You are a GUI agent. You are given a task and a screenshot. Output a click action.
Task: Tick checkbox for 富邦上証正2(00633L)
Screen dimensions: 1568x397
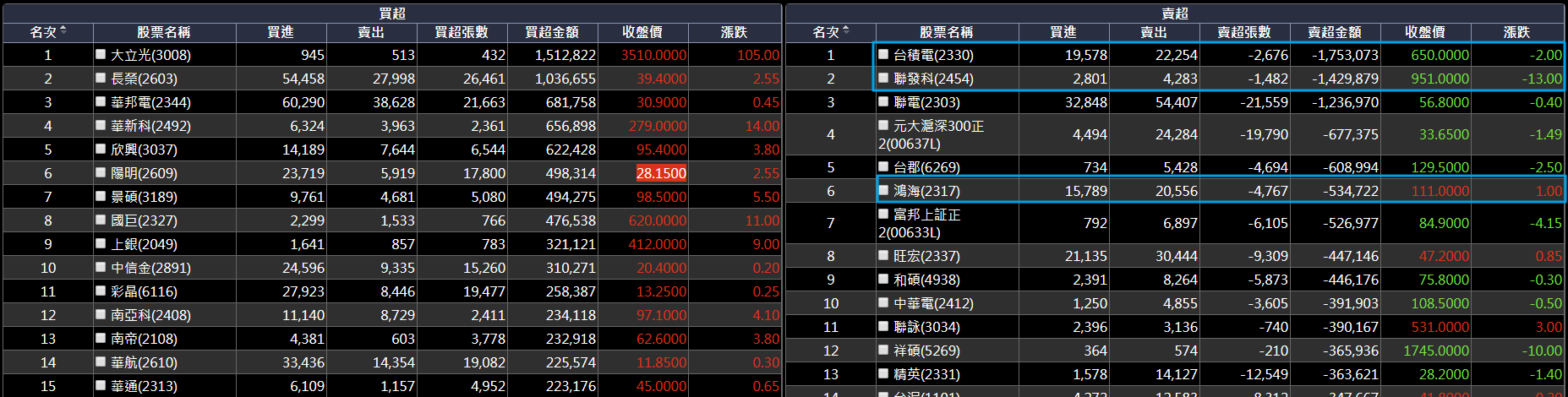point(883,214)
